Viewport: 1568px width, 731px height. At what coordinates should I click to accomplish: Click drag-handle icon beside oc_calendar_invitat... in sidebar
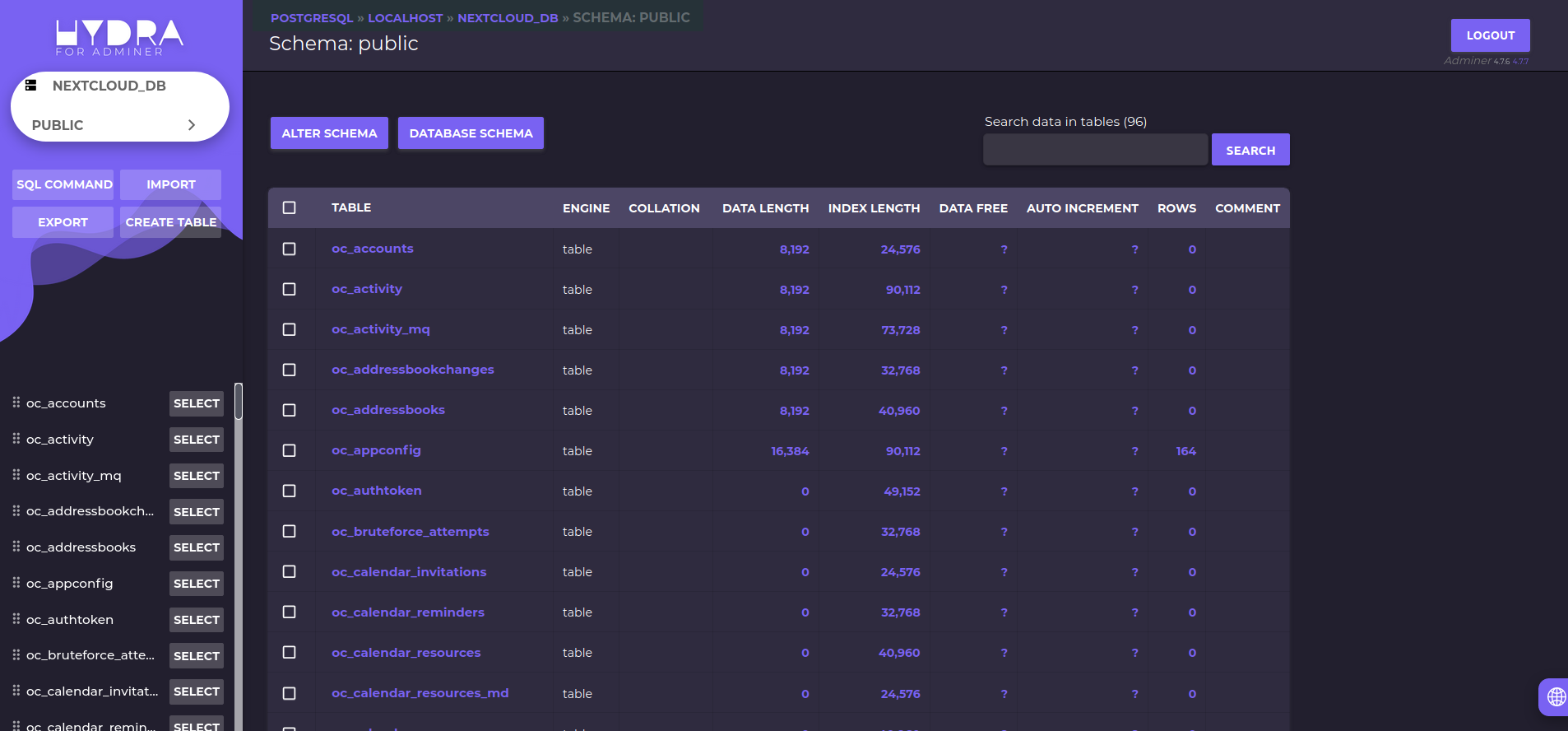click(x=16, y=691)
